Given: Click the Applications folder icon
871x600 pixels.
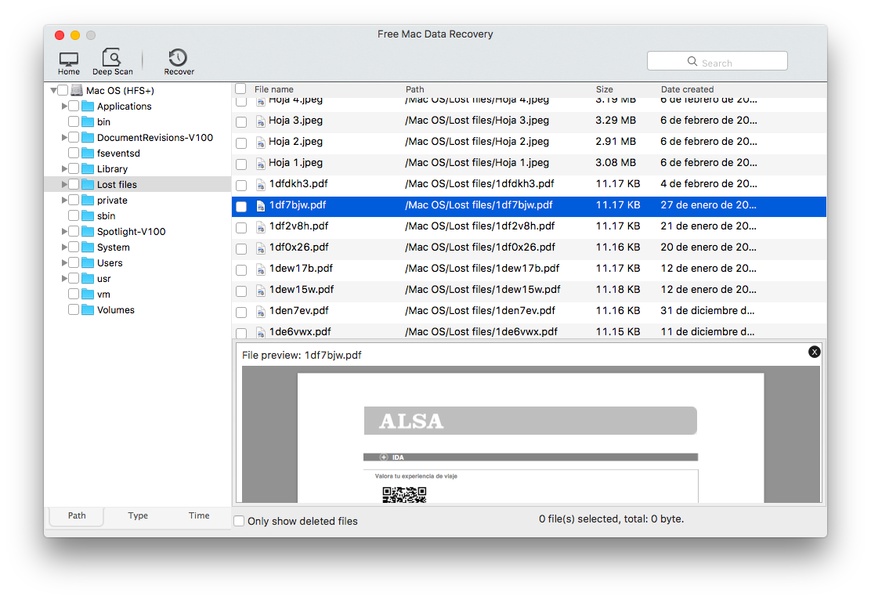Looking at the screenshot, I should pos(88,106).
